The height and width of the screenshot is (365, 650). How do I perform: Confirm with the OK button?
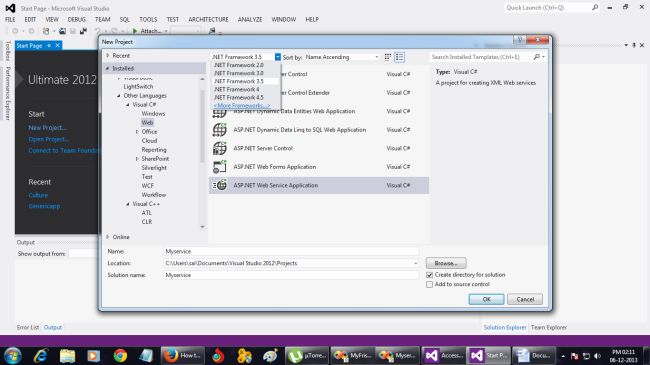[x=486, y=299]
